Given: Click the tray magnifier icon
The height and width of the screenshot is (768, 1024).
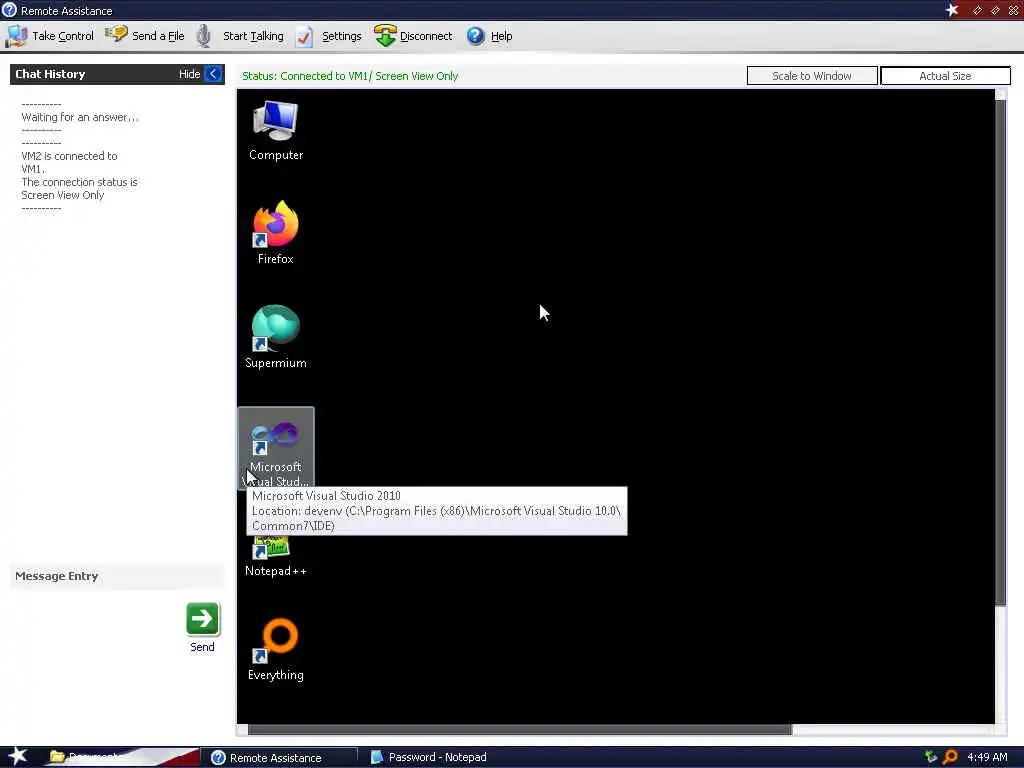Looking at the screenshot, I should coord(950,757).
